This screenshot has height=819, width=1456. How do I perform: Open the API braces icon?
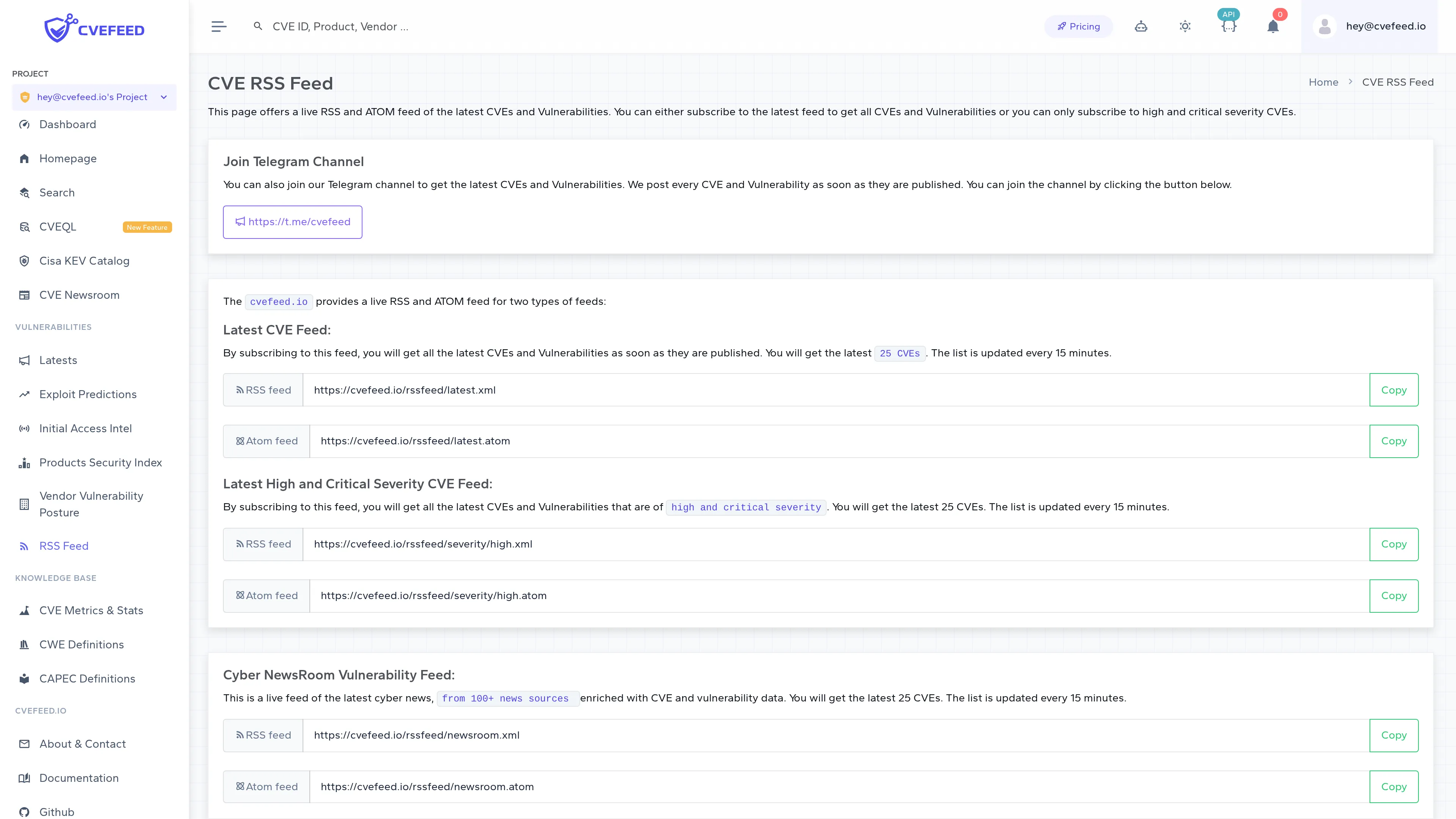tap(1229, 27)
